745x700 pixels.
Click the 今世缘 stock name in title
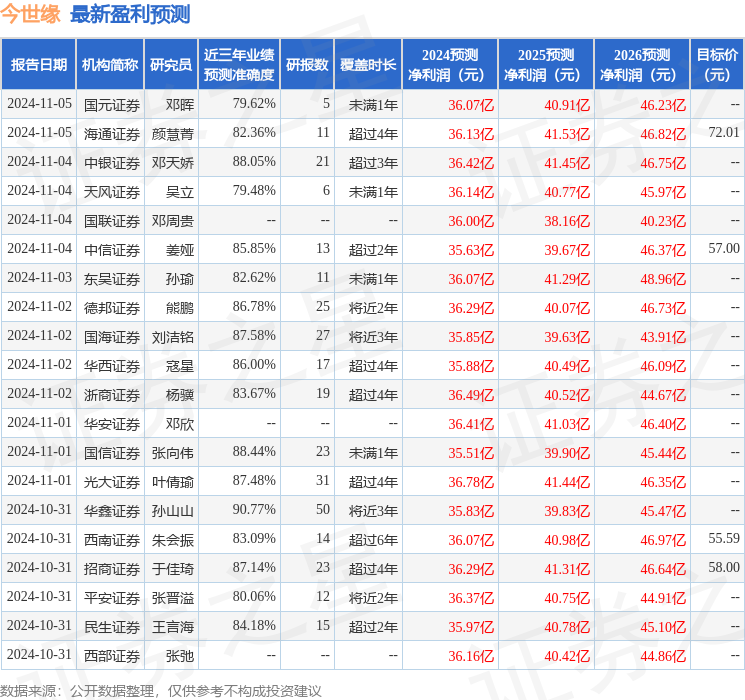click(31, 14)
